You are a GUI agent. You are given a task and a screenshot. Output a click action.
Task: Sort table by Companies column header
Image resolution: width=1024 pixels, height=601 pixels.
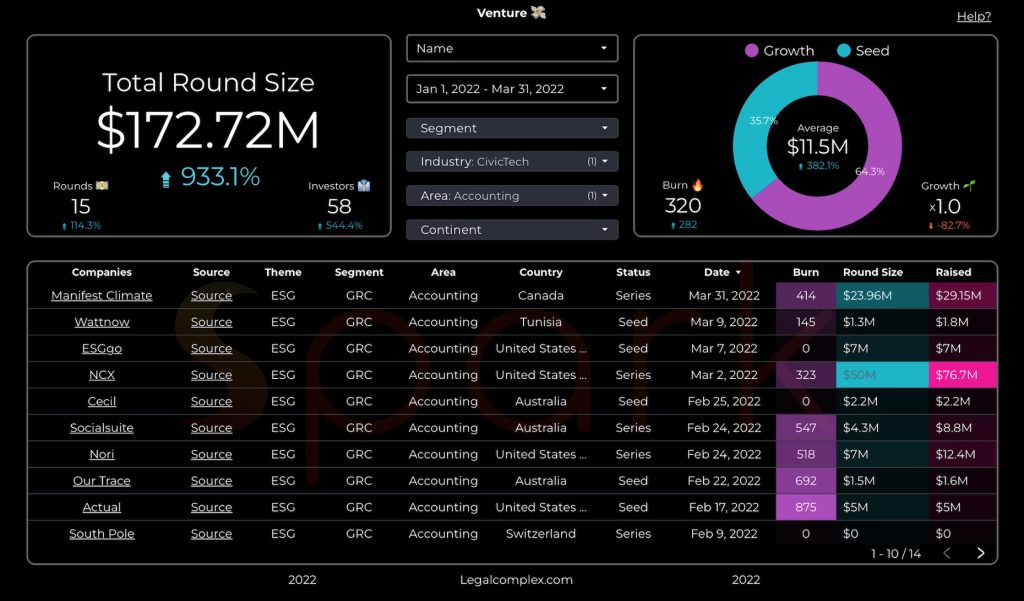click(102, 272)
